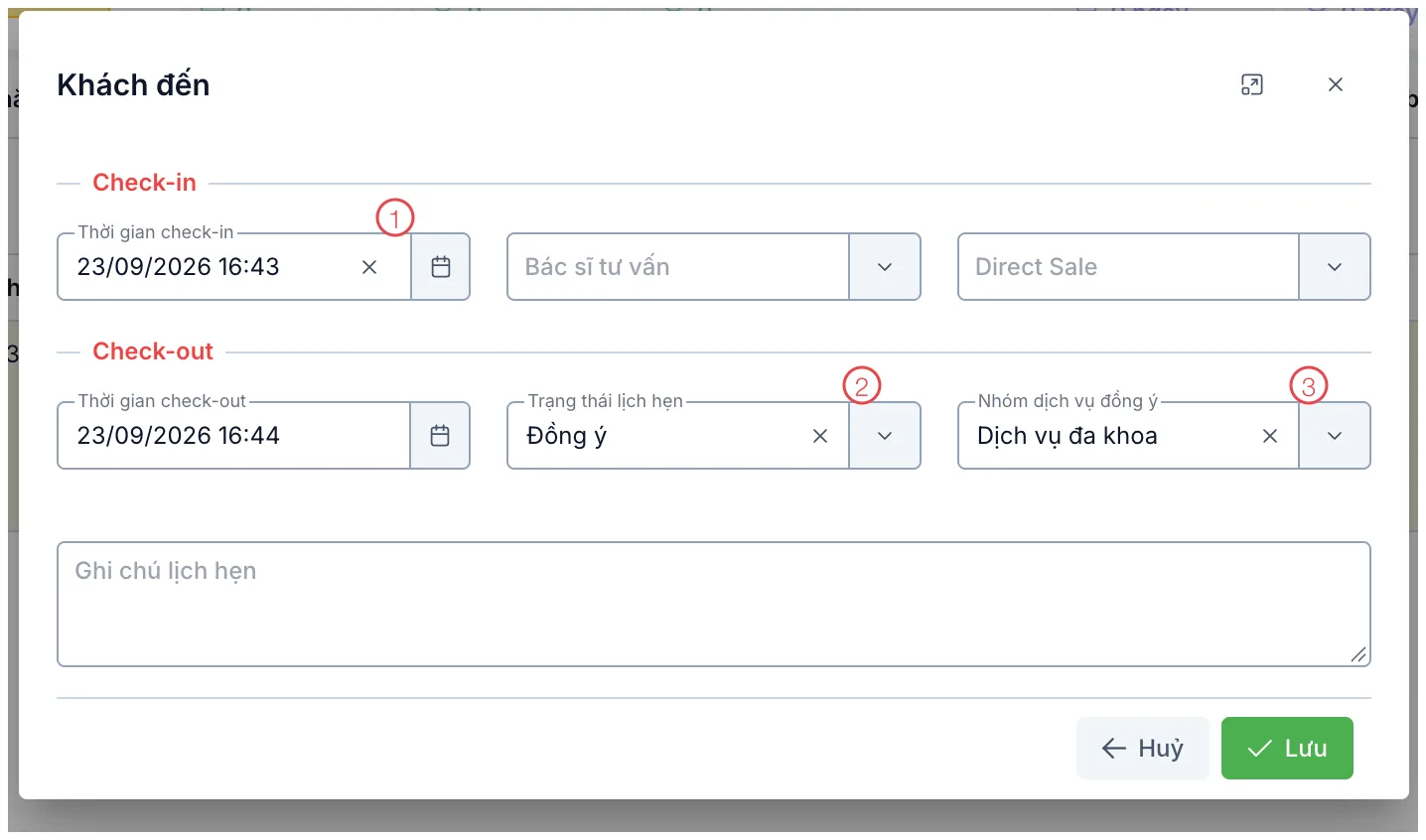Click the Đồng ý status value
This screenshot has width=1426, height=840.
coord(567,436)
